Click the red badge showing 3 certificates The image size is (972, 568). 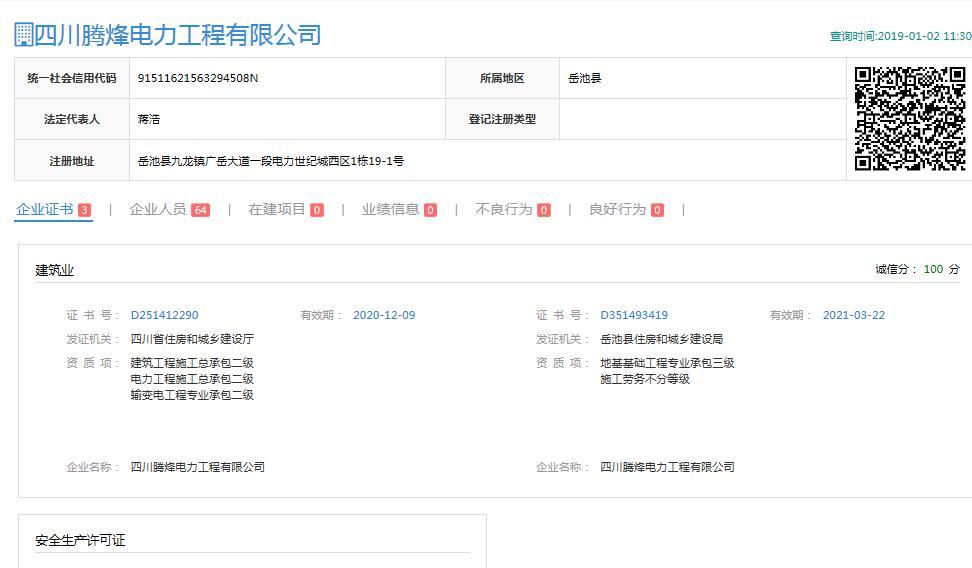[x=84, y=210]
